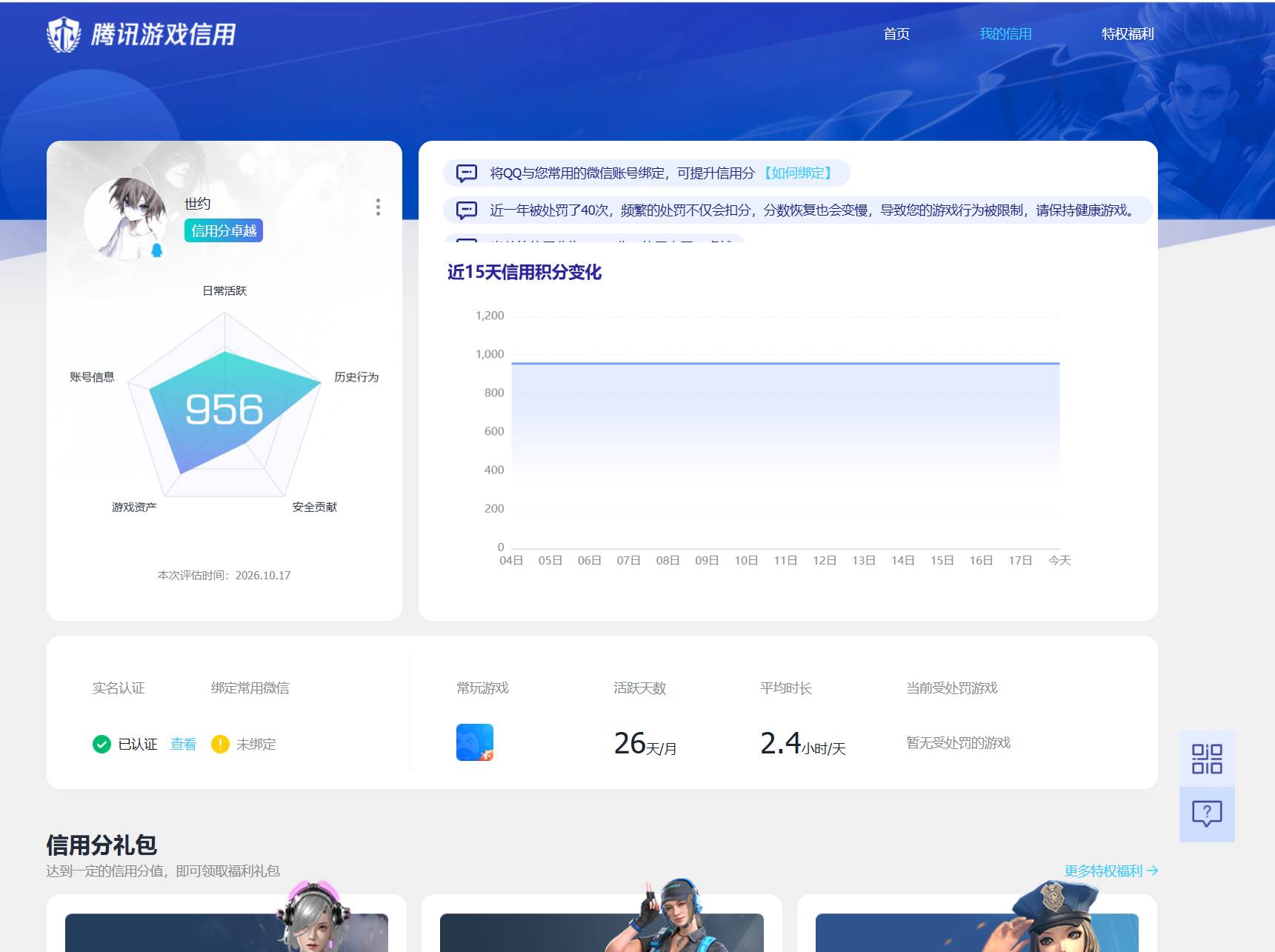
Task: Click the 04日 marker on chart axis
Action: click(x=511, y=560)
